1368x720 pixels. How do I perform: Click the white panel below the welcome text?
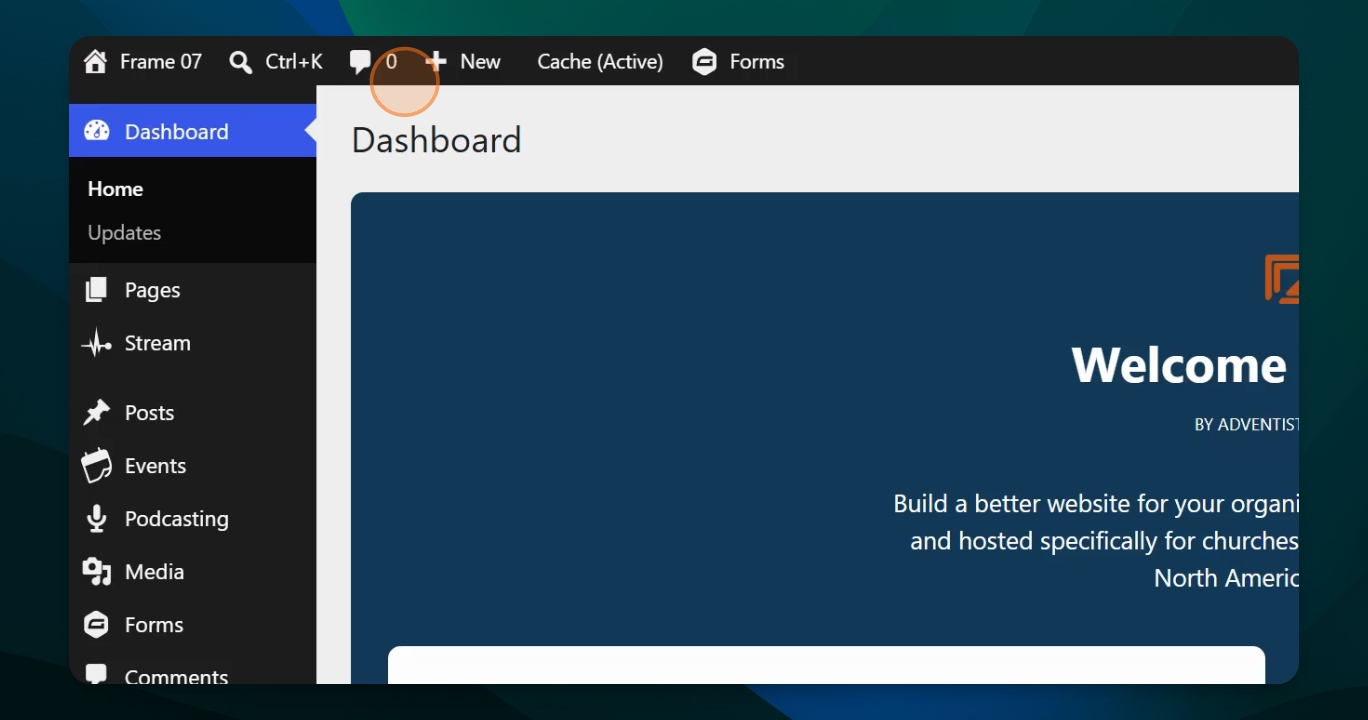[826, 665]
